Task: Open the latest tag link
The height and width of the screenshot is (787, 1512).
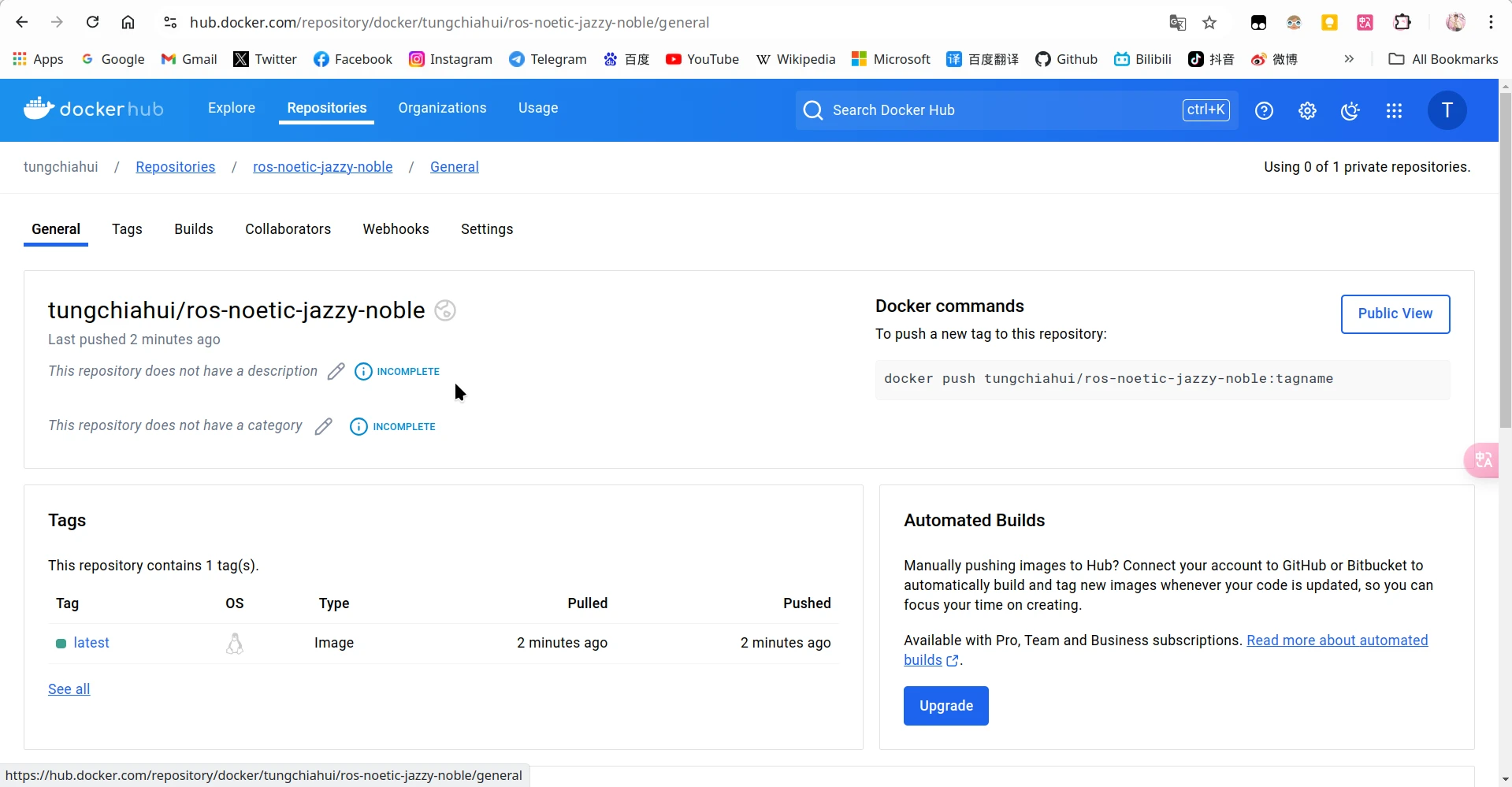Action: (91, 643)
